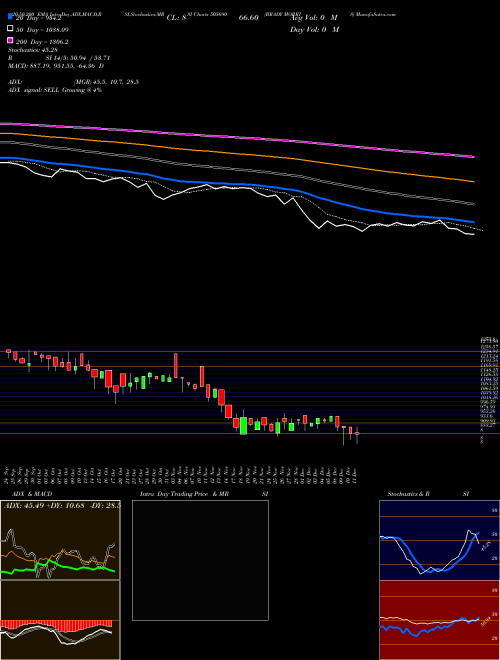Click the magenta 200 Day legend swatch
Screen dimensions: 500x660
10,40
